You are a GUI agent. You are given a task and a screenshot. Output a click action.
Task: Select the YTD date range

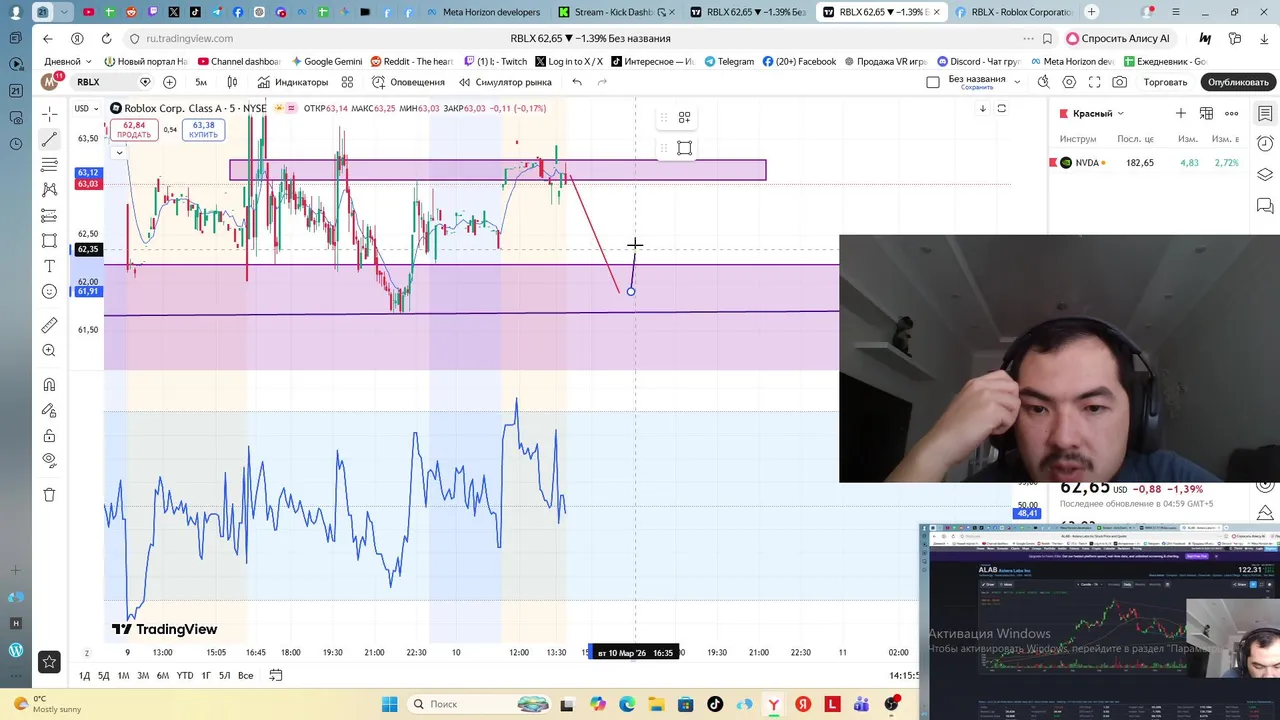click(185, 676)
